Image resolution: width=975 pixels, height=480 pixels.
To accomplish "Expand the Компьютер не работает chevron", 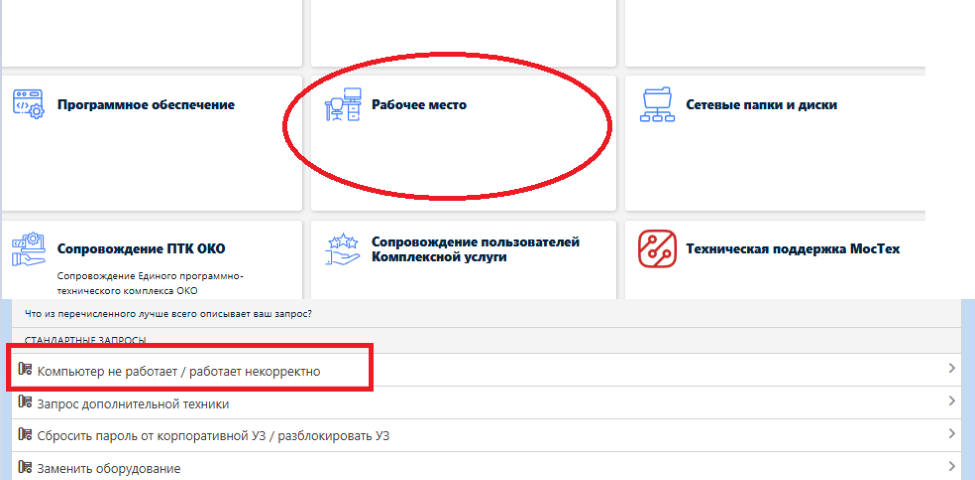I will click(x=951, y=369).
